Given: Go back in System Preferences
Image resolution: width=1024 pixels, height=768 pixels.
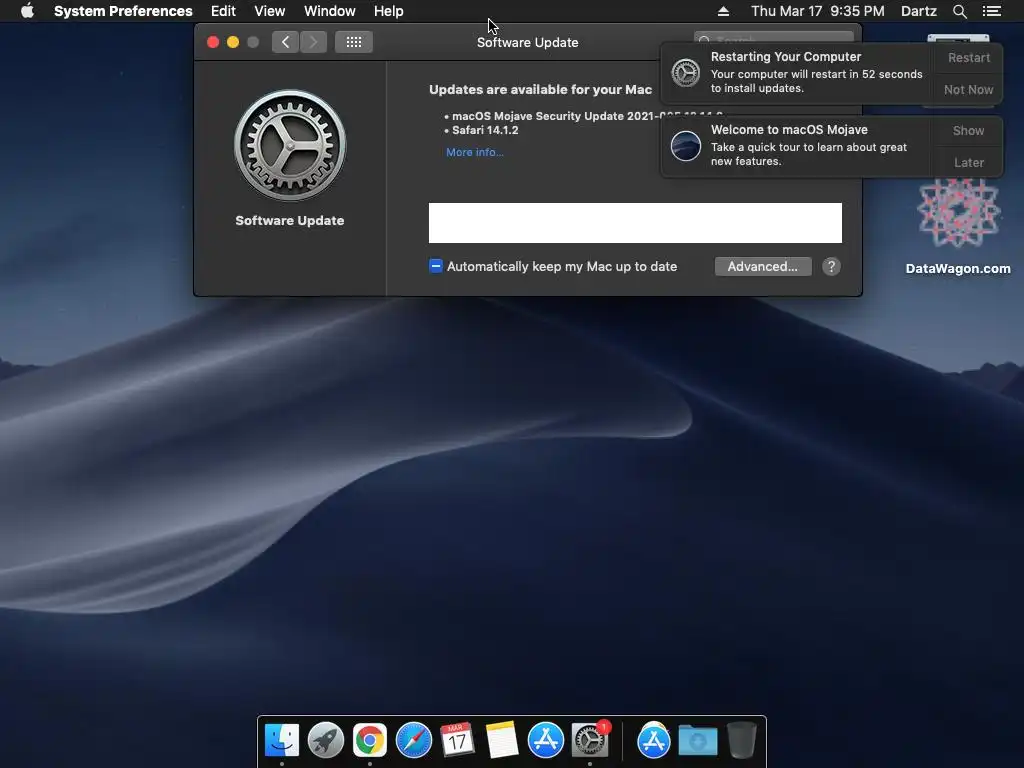Looking at the screenshot, I should 285,42.
